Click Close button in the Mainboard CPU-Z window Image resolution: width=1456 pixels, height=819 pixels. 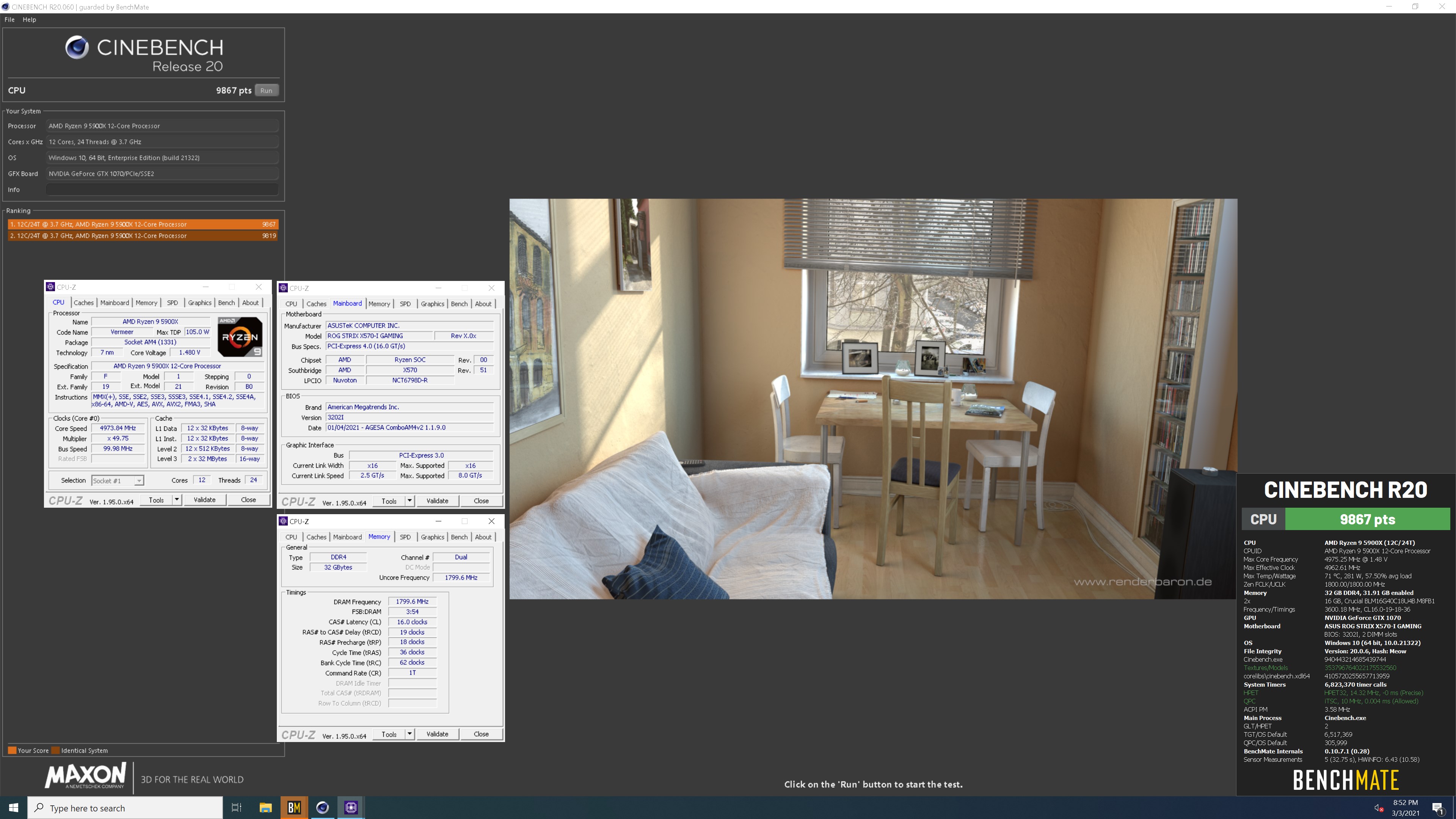[x=482, y=501]
